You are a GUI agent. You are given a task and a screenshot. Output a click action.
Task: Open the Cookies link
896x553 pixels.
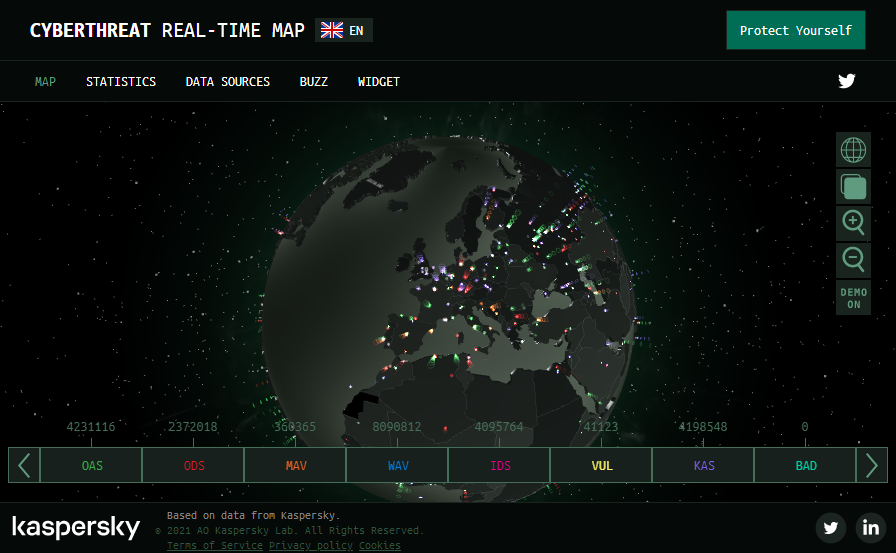tap(380, 546)
